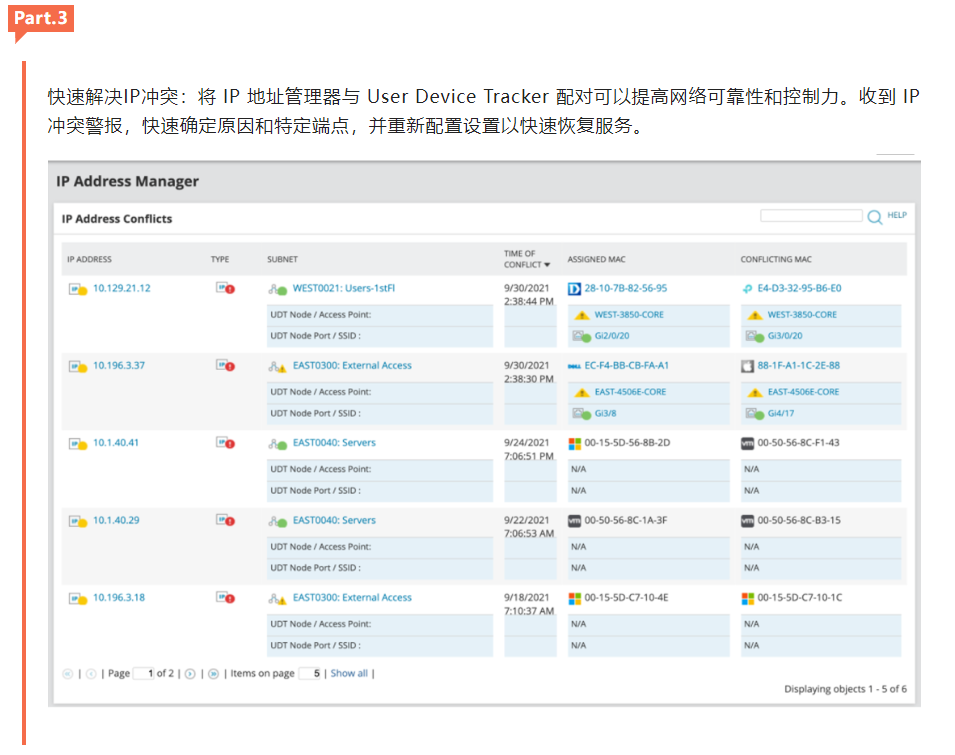Go to first page arrow

pyautogui.click(x=68, y=673)
